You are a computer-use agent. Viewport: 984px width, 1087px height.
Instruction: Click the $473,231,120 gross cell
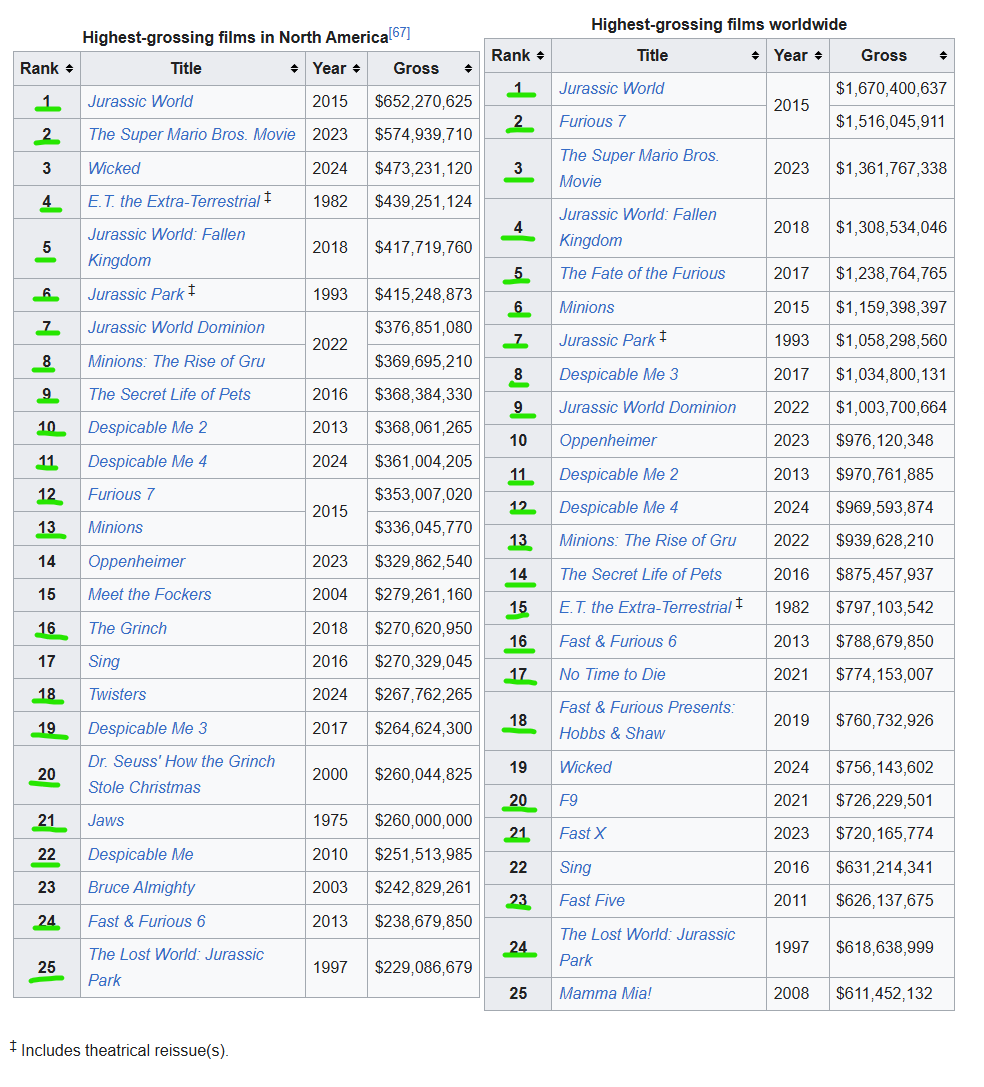423,168
